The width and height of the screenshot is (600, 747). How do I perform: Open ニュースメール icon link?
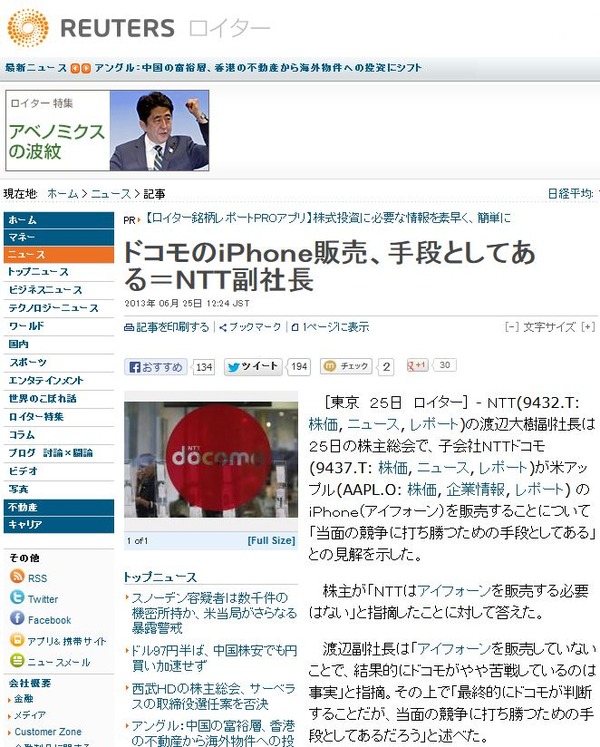[x=17, y=660]
